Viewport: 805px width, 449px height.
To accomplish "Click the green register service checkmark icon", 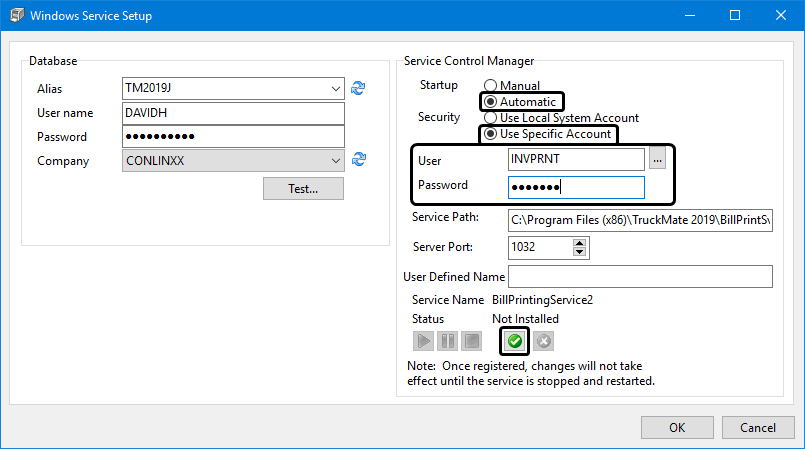I will [514, 341].
